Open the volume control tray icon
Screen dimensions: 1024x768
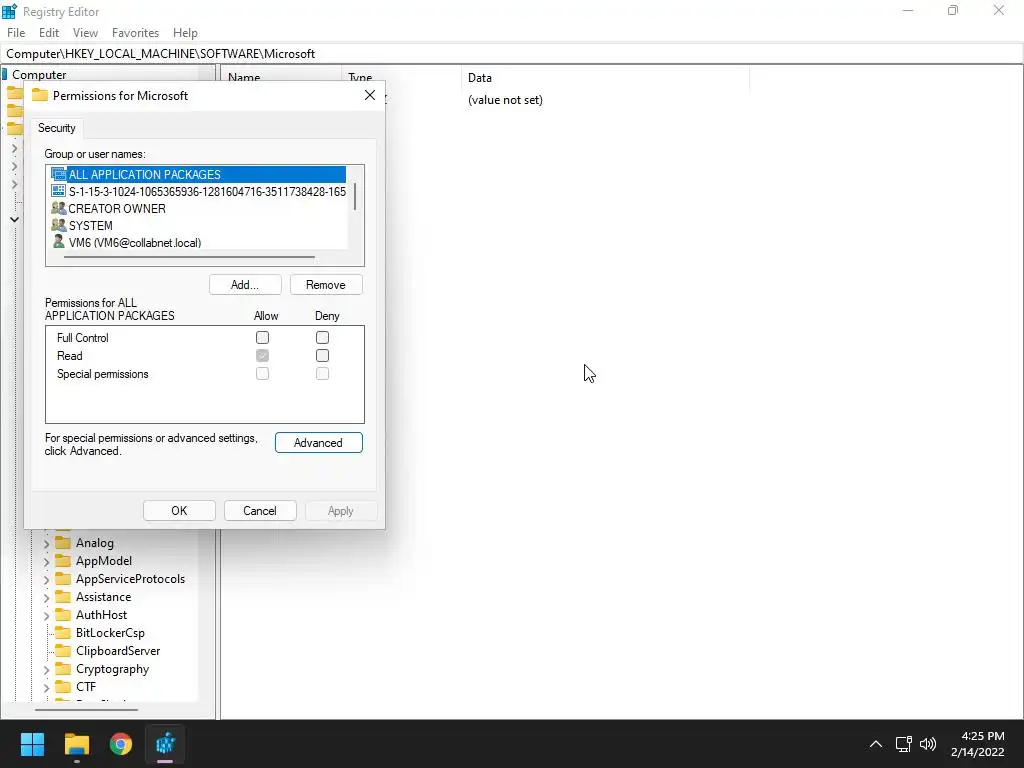[927, 744]
